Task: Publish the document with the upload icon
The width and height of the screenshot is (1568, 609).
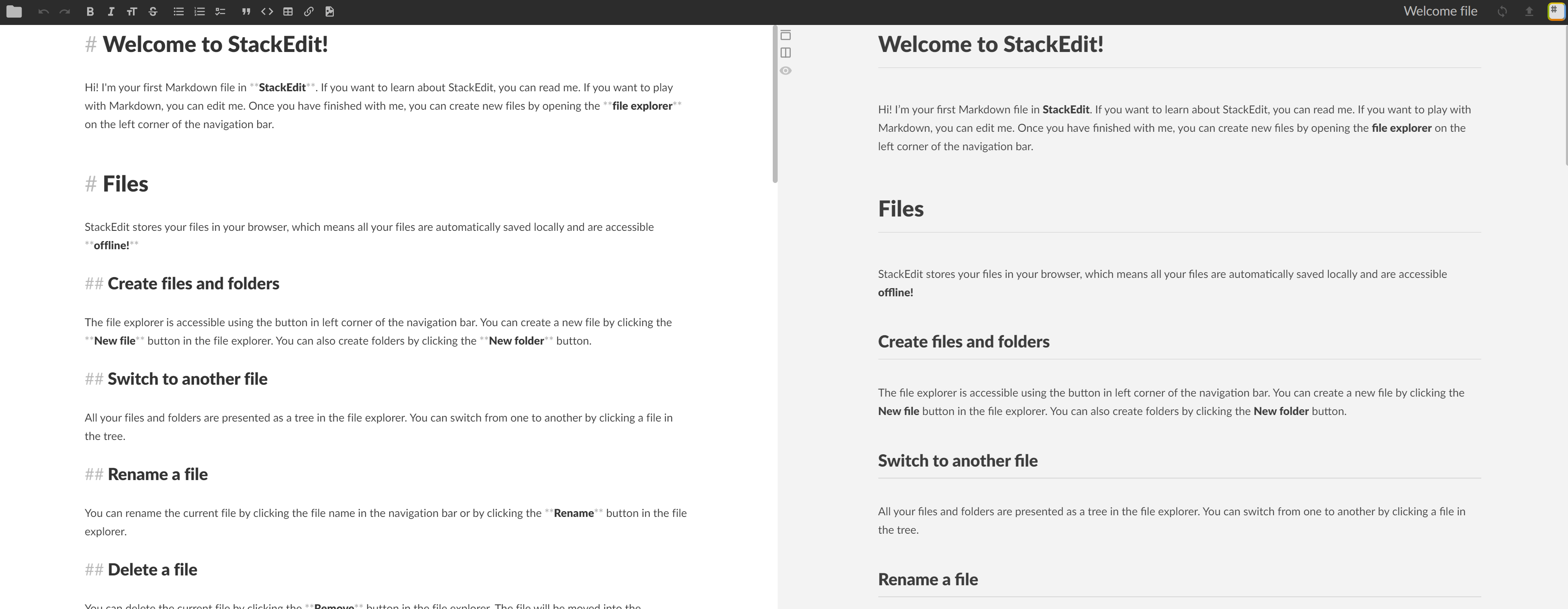Action: coord(1530,10)
